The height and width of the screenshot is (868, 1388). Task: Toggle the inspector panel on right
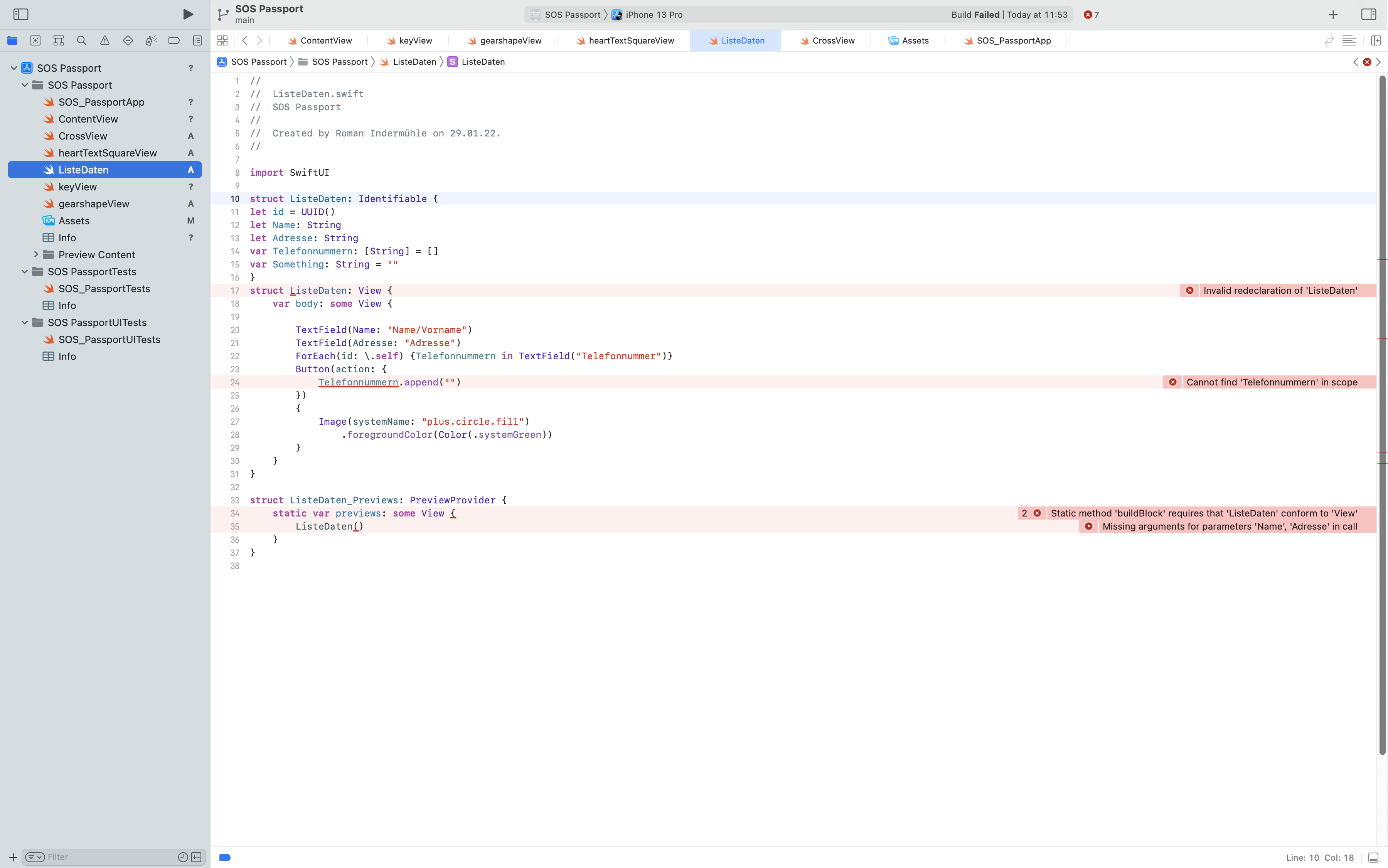click(1368, 14)
